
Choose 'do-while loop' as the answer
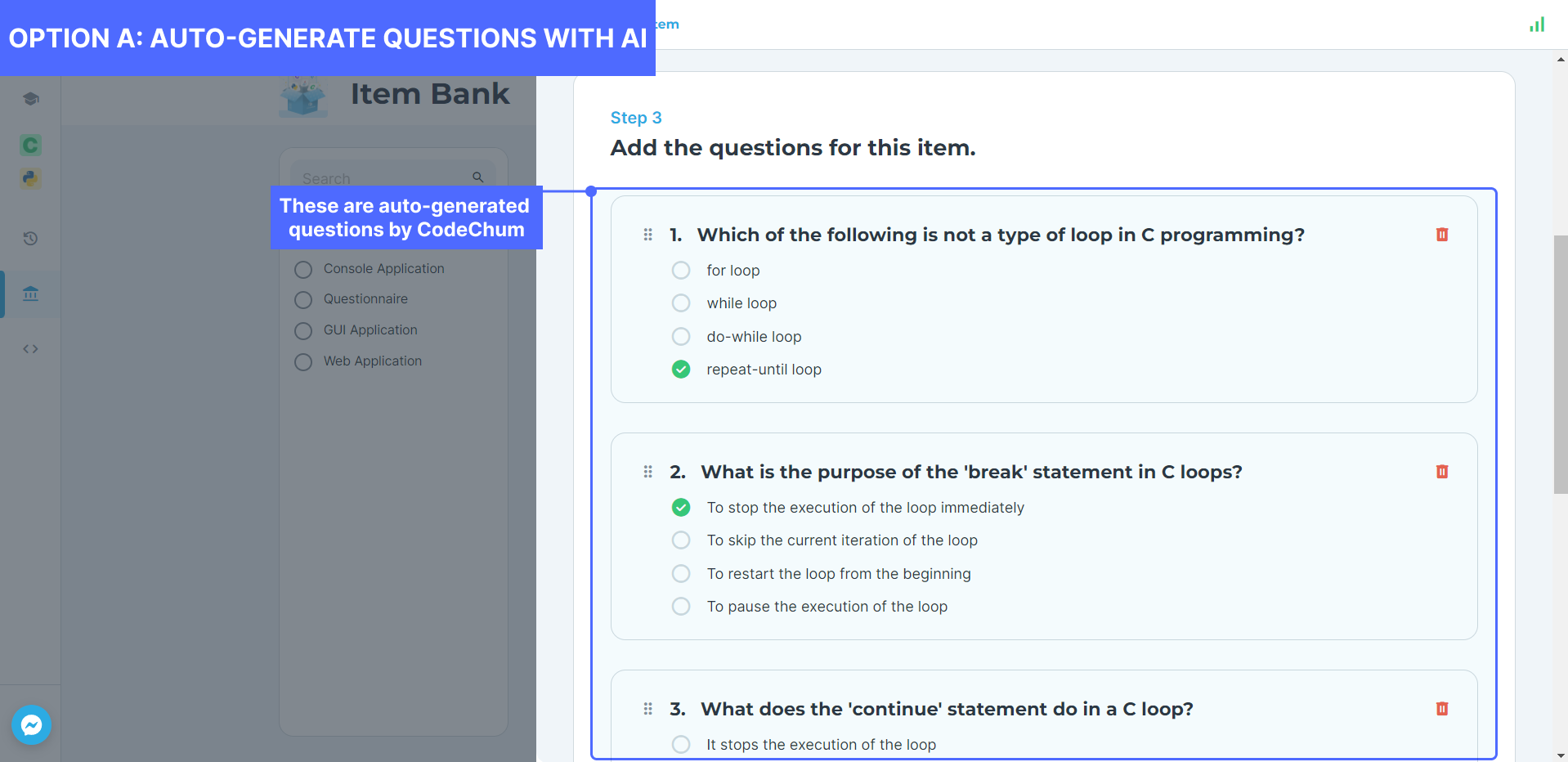click(x=681, y=337)
